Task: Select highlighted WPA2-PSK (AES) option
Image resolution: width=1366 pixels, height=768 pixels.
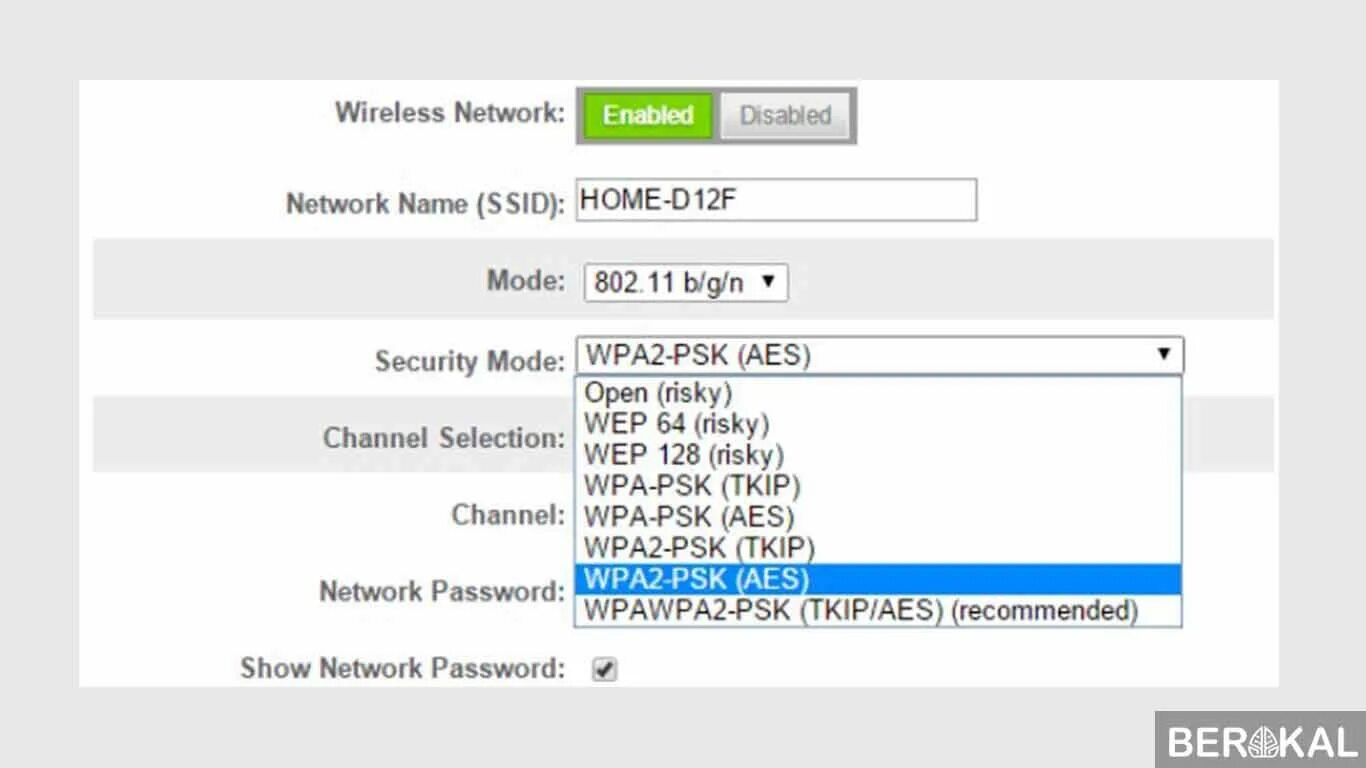Action: (696, 579)
